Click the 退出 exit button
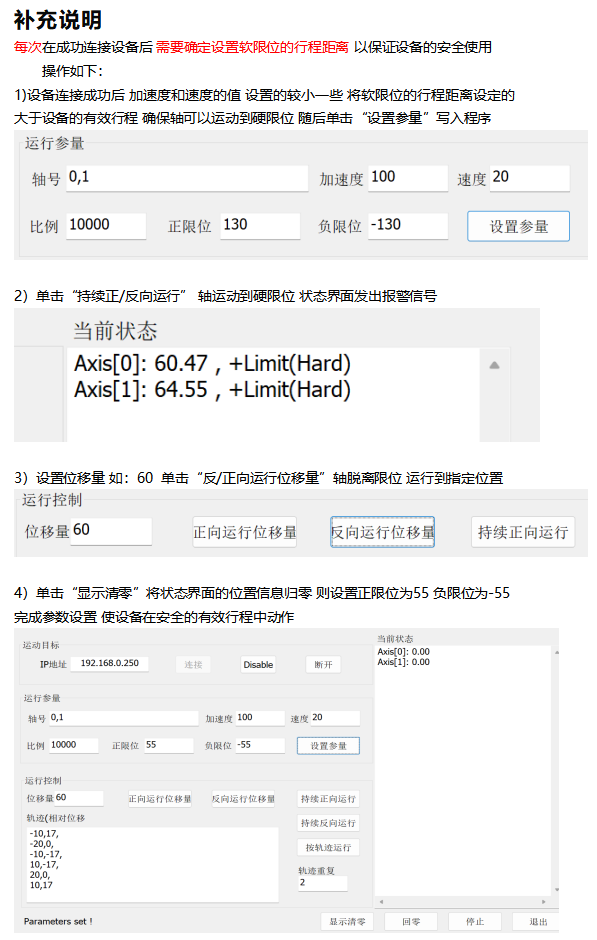 (538, 921)
